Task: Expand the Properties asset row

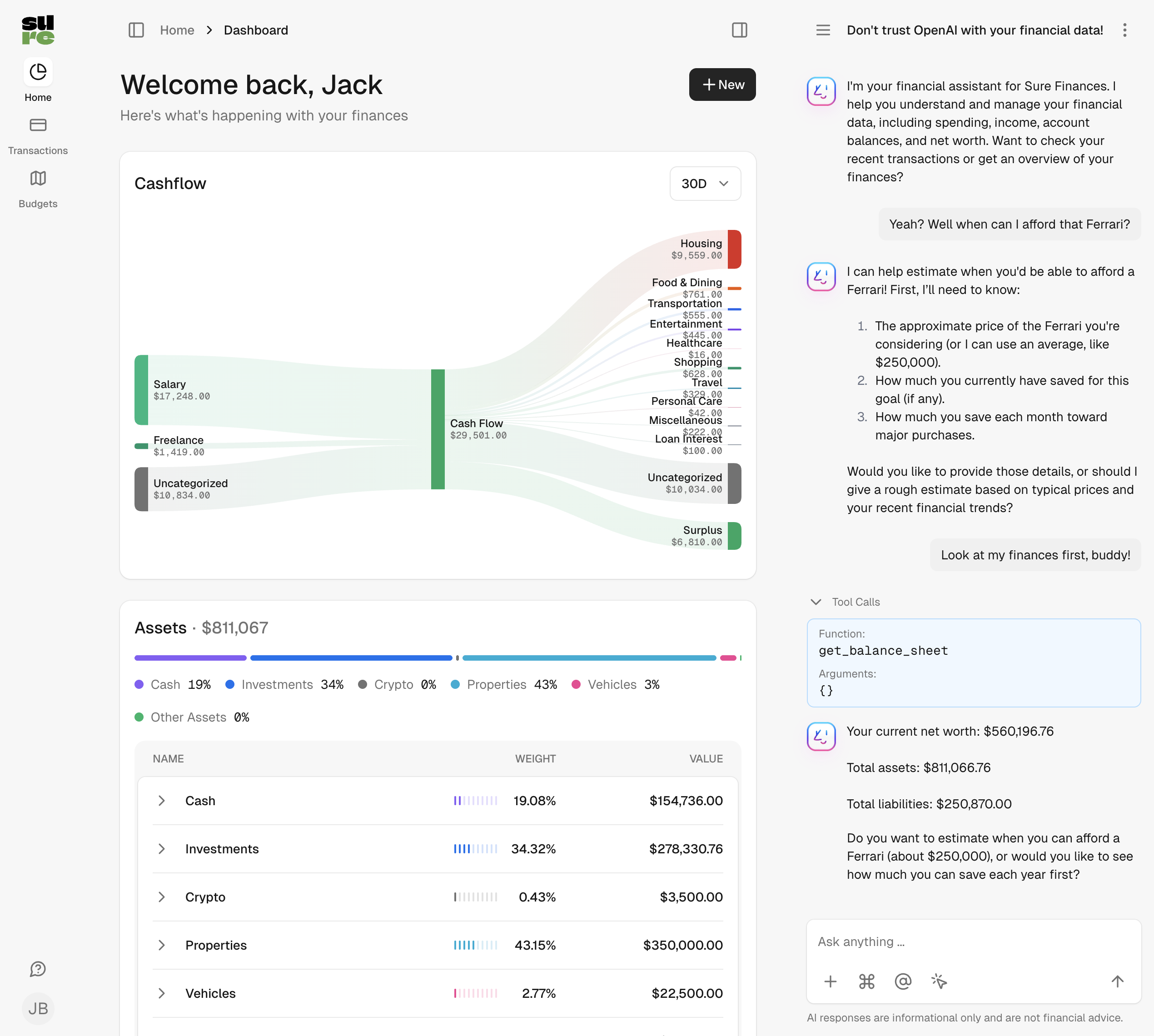Action: 162,945
